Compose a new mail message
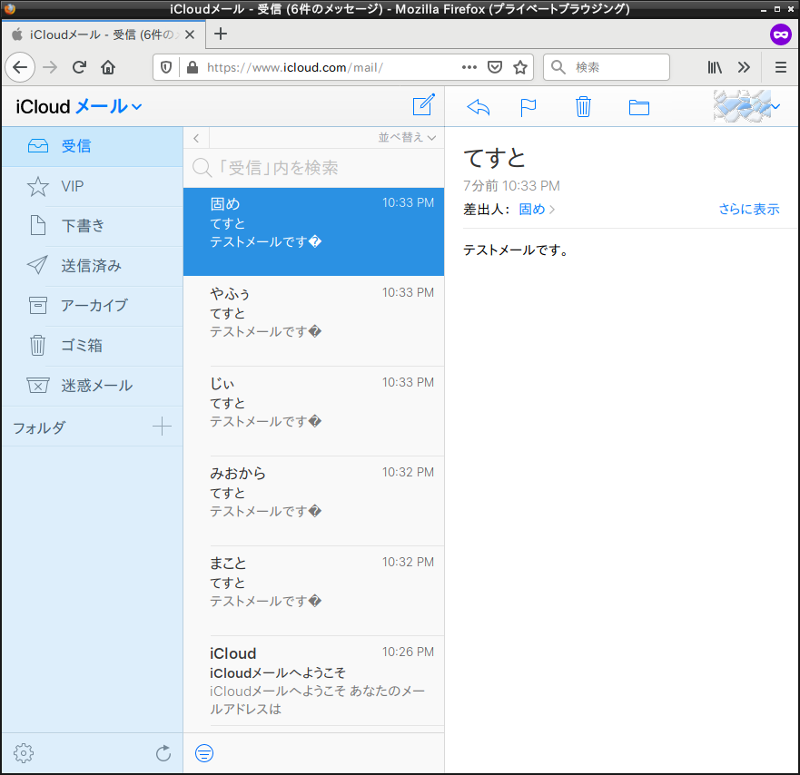Viewport: 800px width, 775px height. coord(423,105)
